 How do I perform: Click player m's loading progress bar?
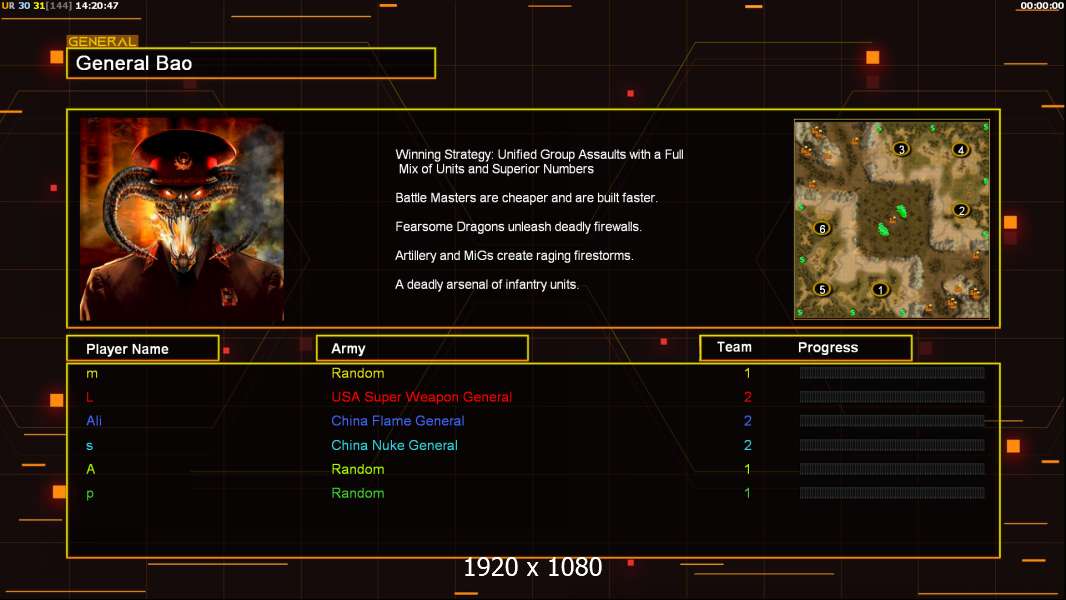[892, 372]
